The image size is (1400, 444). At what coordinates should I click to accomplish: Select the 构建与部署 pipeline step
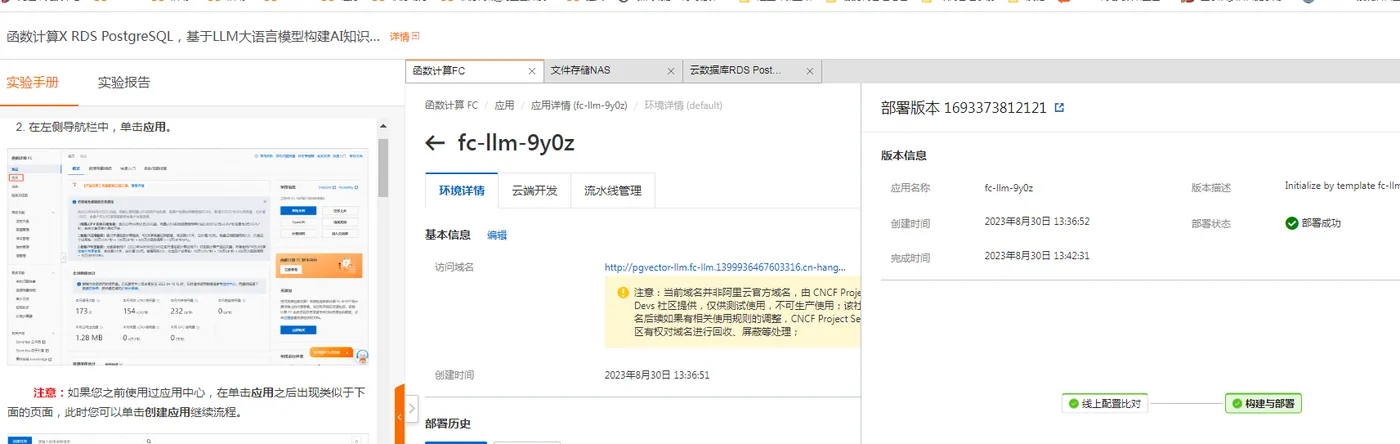pos(1263,404)
